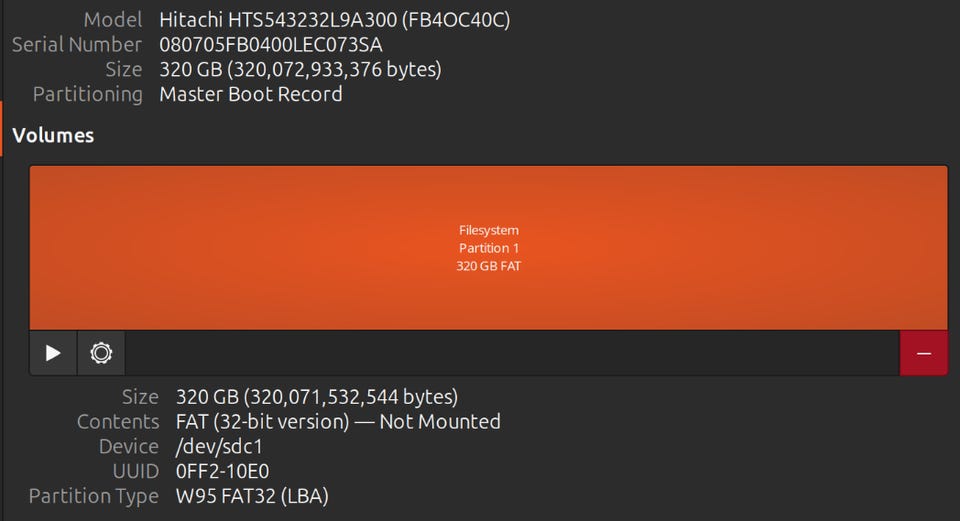Click the FAT (32-bit version) — Not Mounted text
Screen dimensions: 960x521
coord(338,422)
